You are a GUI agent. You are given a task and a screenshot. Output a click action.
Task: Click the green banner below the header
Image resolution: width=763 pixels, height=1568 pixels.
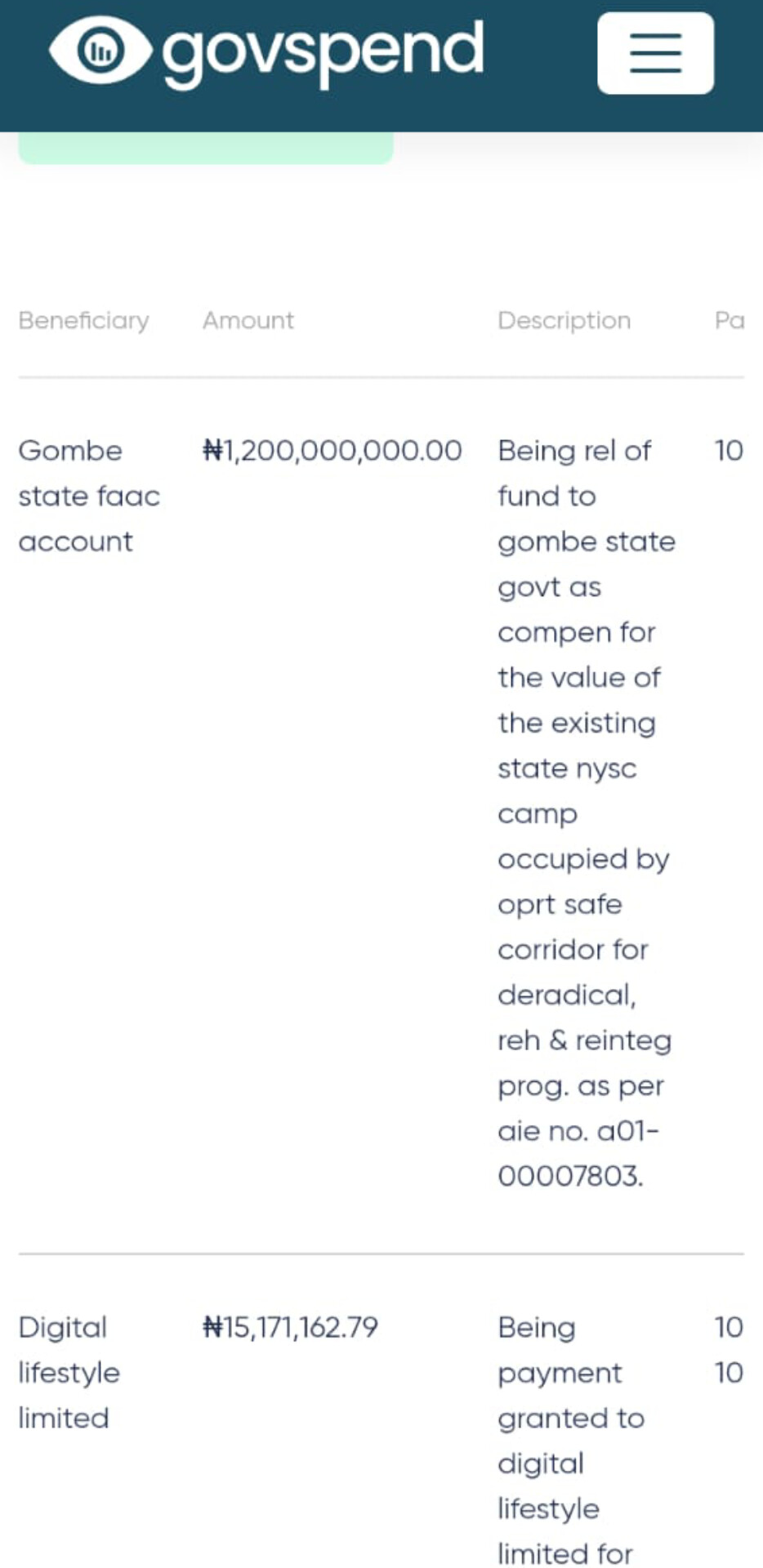[206, 148]
